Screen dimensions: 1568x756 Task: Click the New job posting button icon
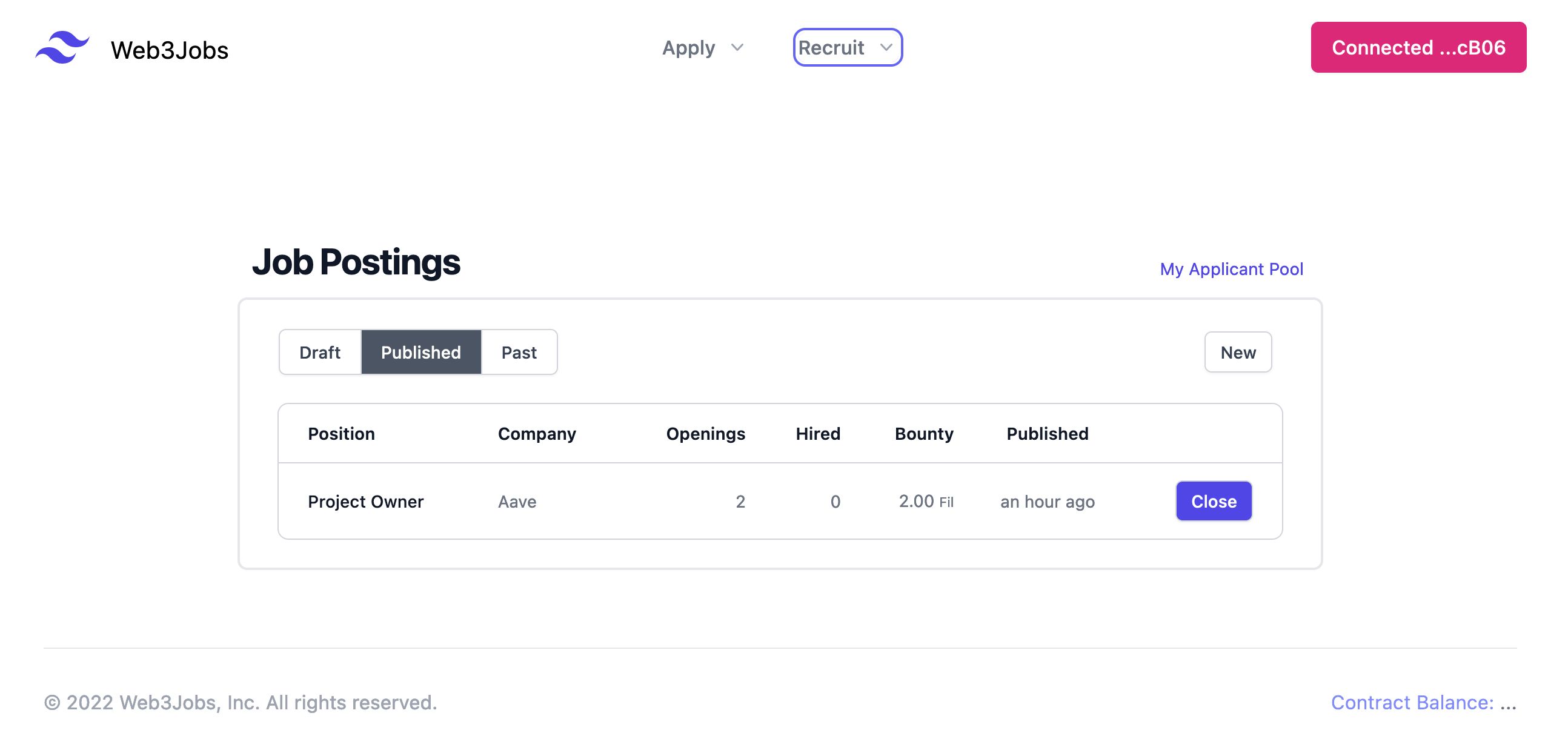click(x=1237, y=351)
